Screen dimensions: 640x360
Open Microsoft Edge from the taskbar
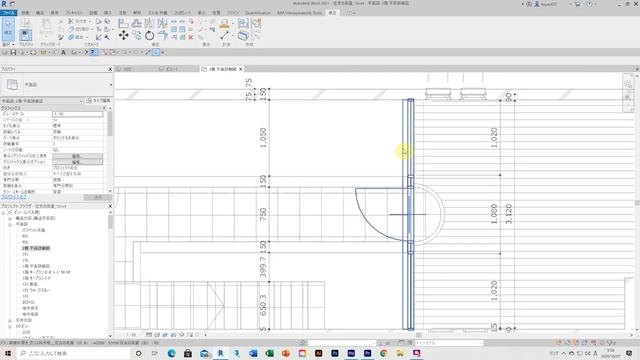[x=171, y=353]
